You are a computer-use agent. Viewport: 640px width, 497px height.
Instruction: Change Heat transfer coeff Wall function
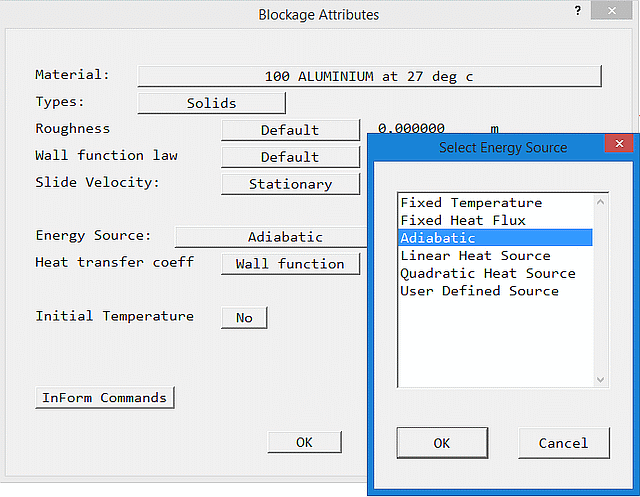click(x=290, y=264)
